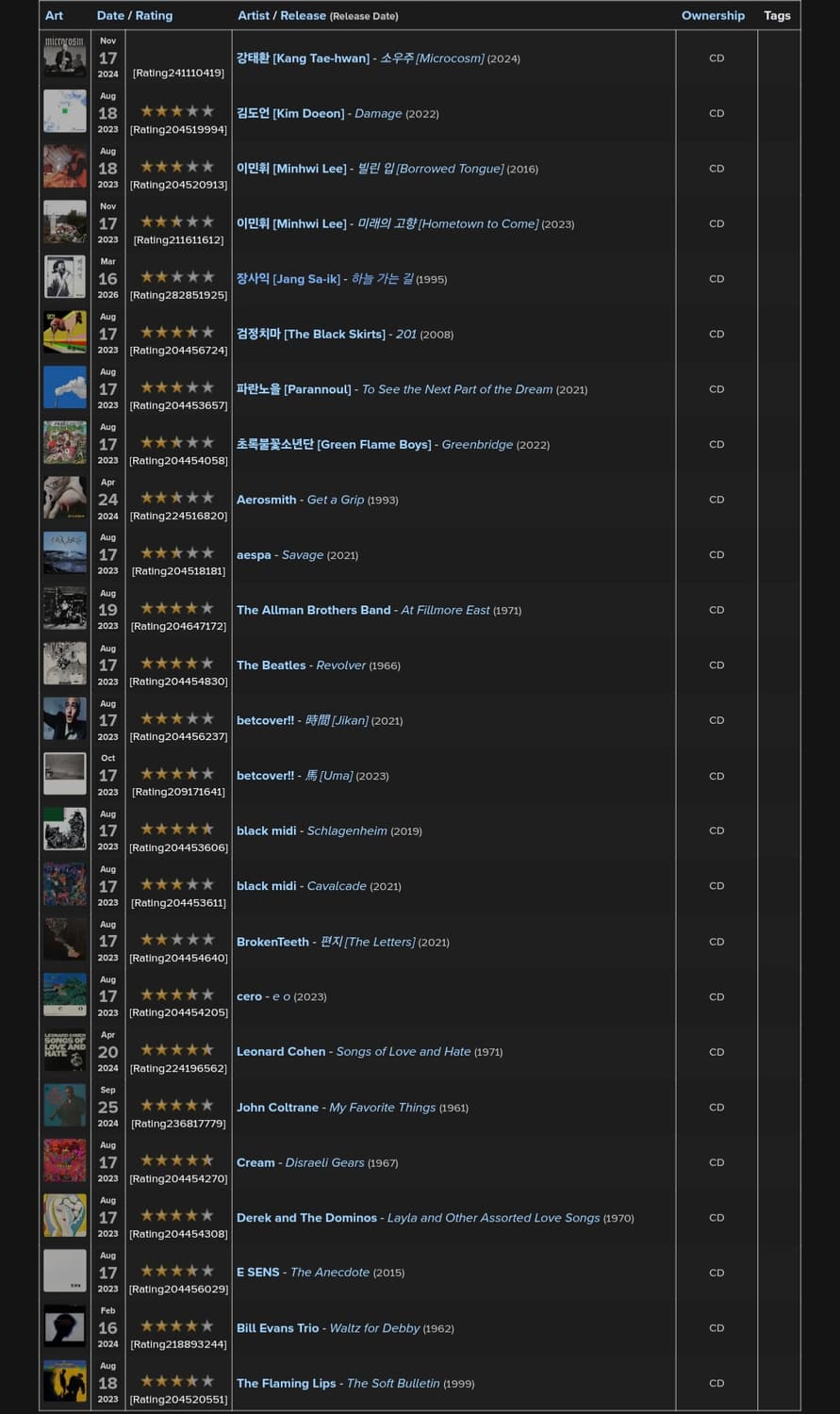Click star rating for Revolver row
The width and height of the screenshot is (840, 1414).
tap(177, 663)
